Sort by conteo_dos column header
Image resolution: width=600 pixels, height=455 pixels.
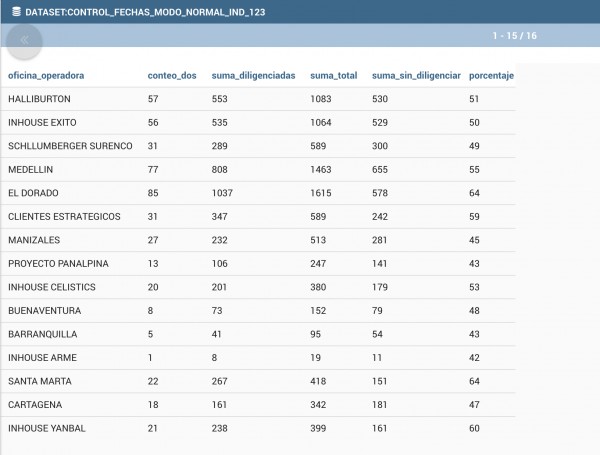172,75
